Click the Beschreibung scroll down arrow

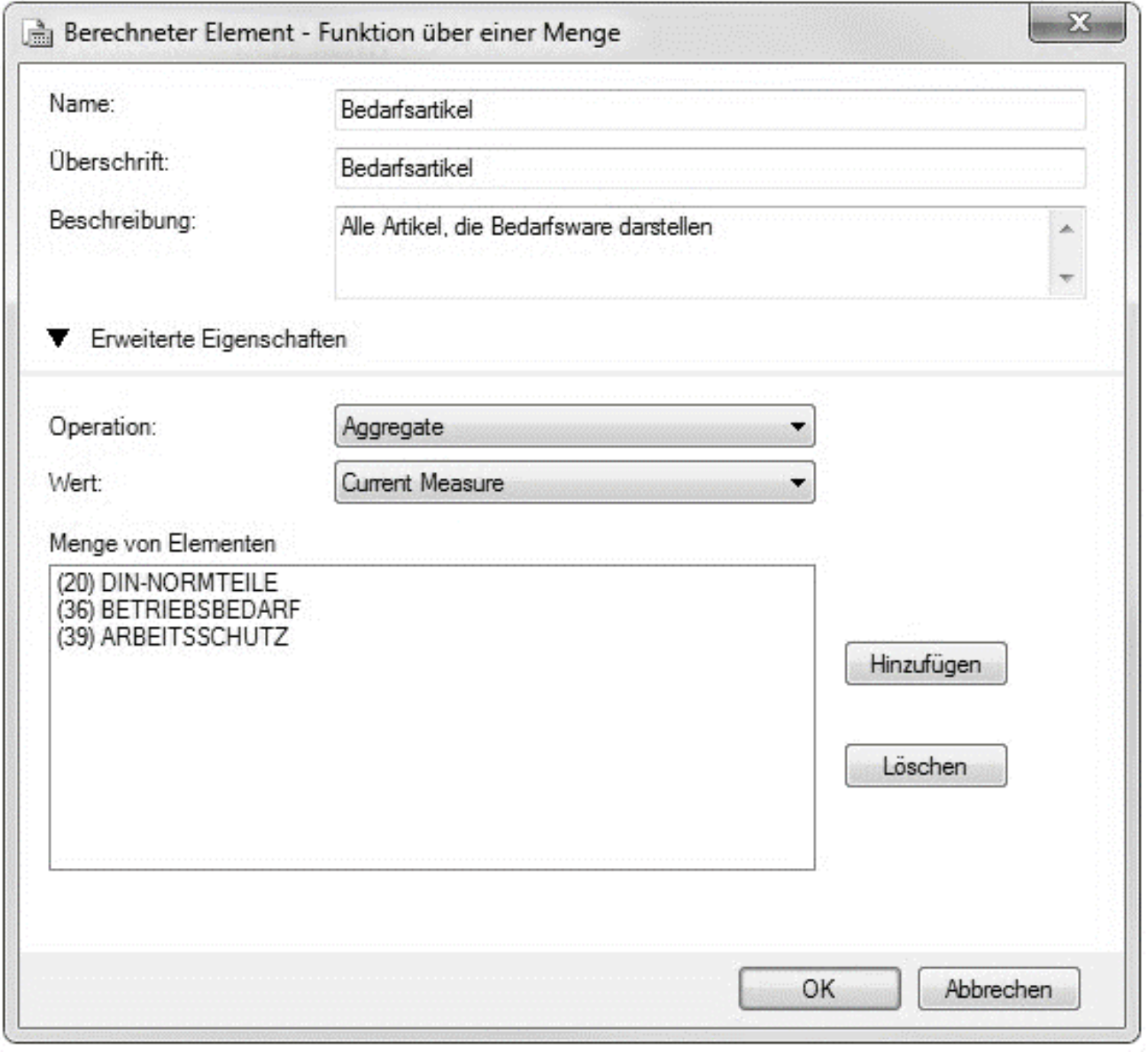(x=1067, y=278)
